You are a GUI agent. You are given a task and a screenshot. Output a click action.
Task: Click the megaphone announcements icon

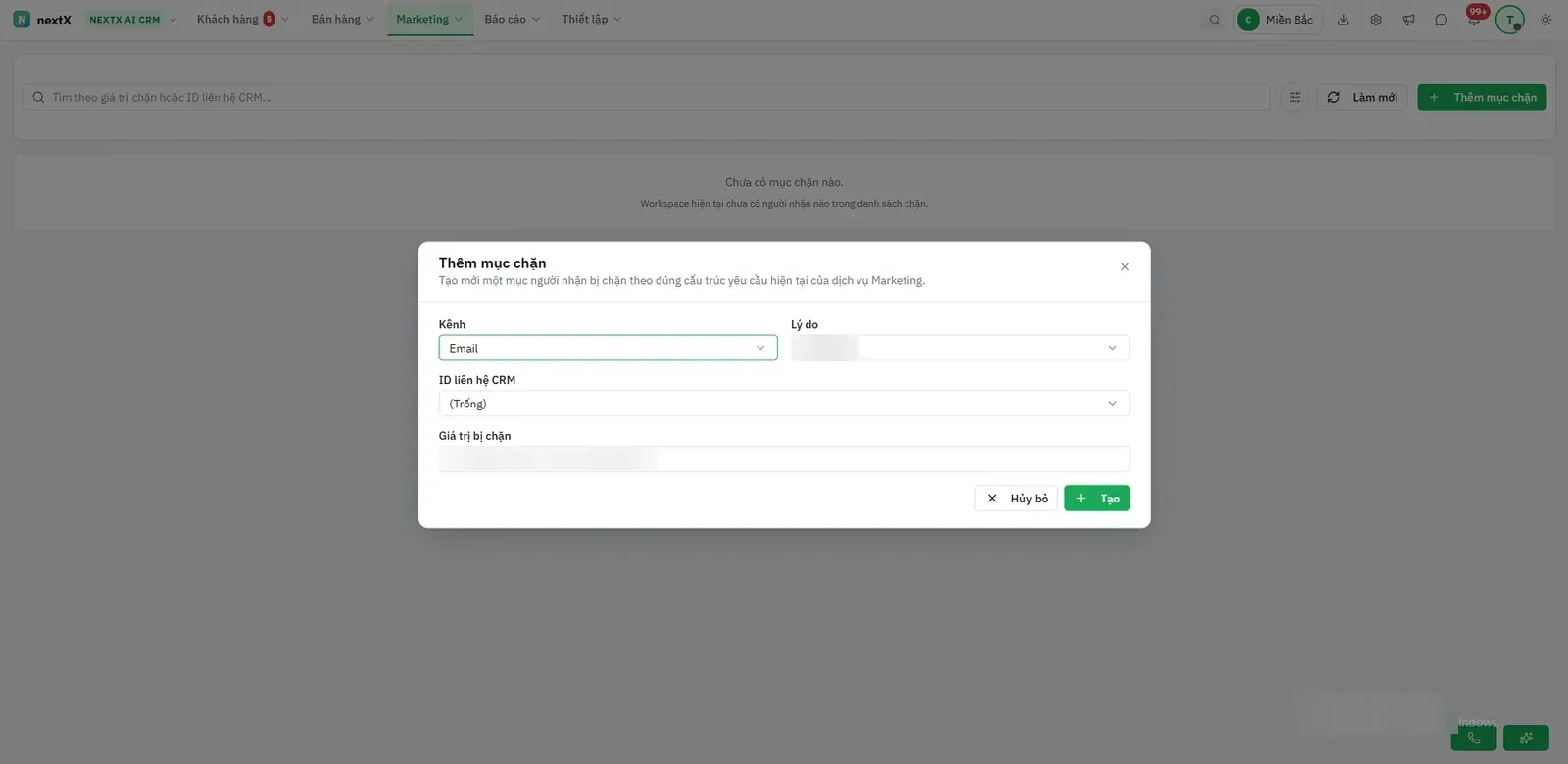point(1408,20)
